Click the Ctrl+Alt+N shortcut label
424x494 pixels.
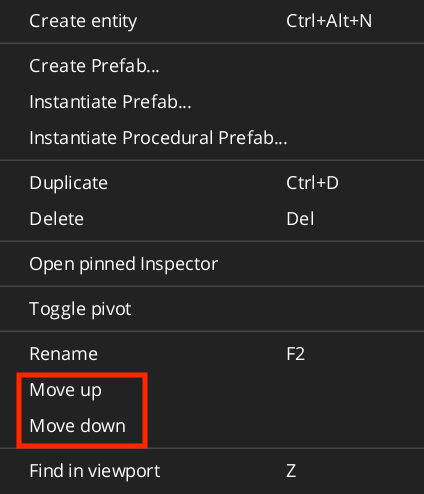(x=329, y=21)
